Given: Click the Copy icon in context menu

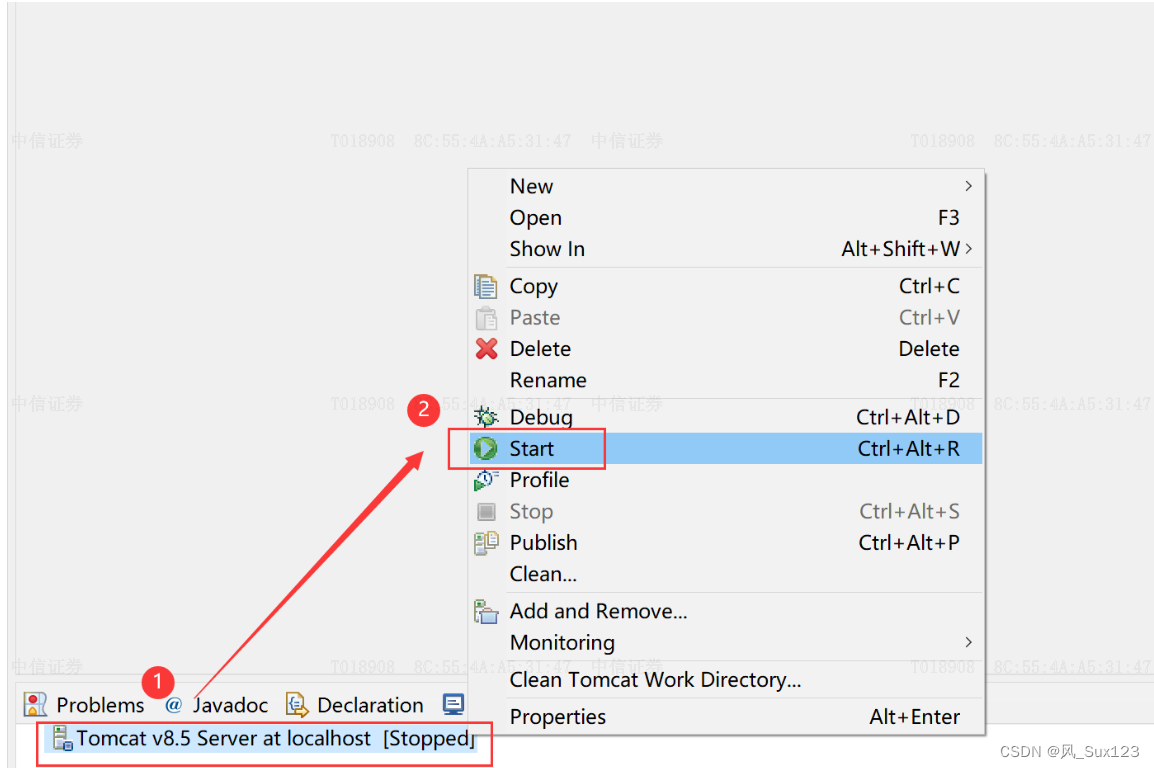Looking at the screenshot, I should 486,286.
